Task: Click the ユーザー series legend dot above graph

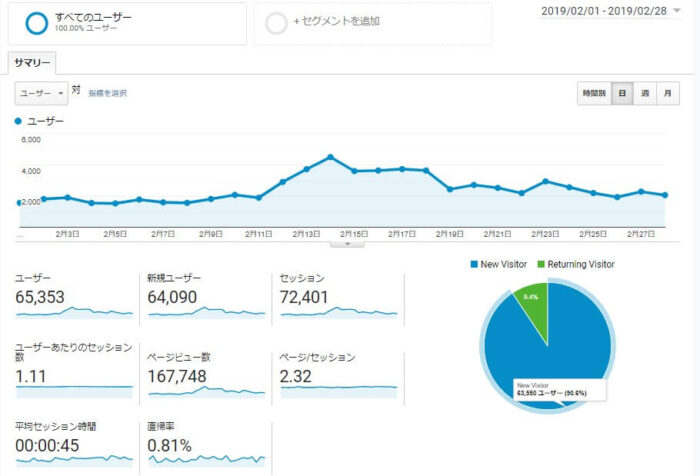Action: (x=18, y=121)
